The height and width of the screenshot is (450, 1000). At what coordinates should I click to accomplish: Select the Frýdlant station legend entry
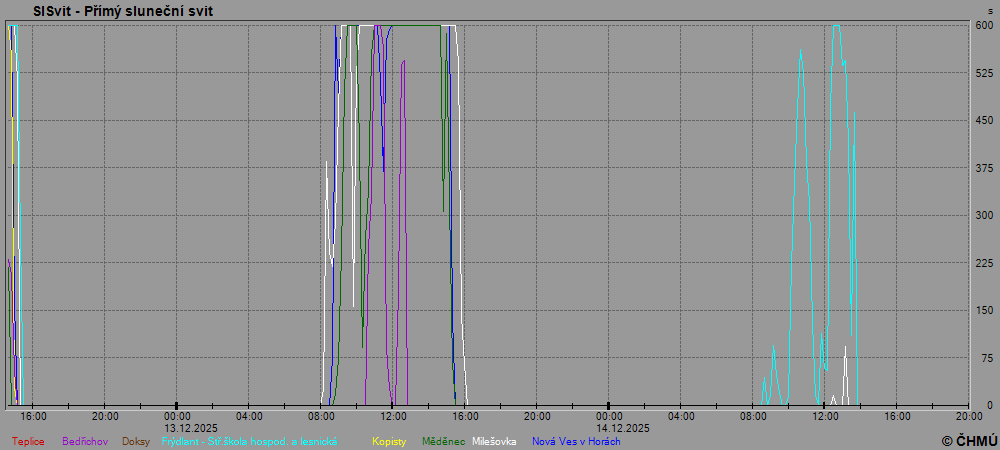coord(249,441)
